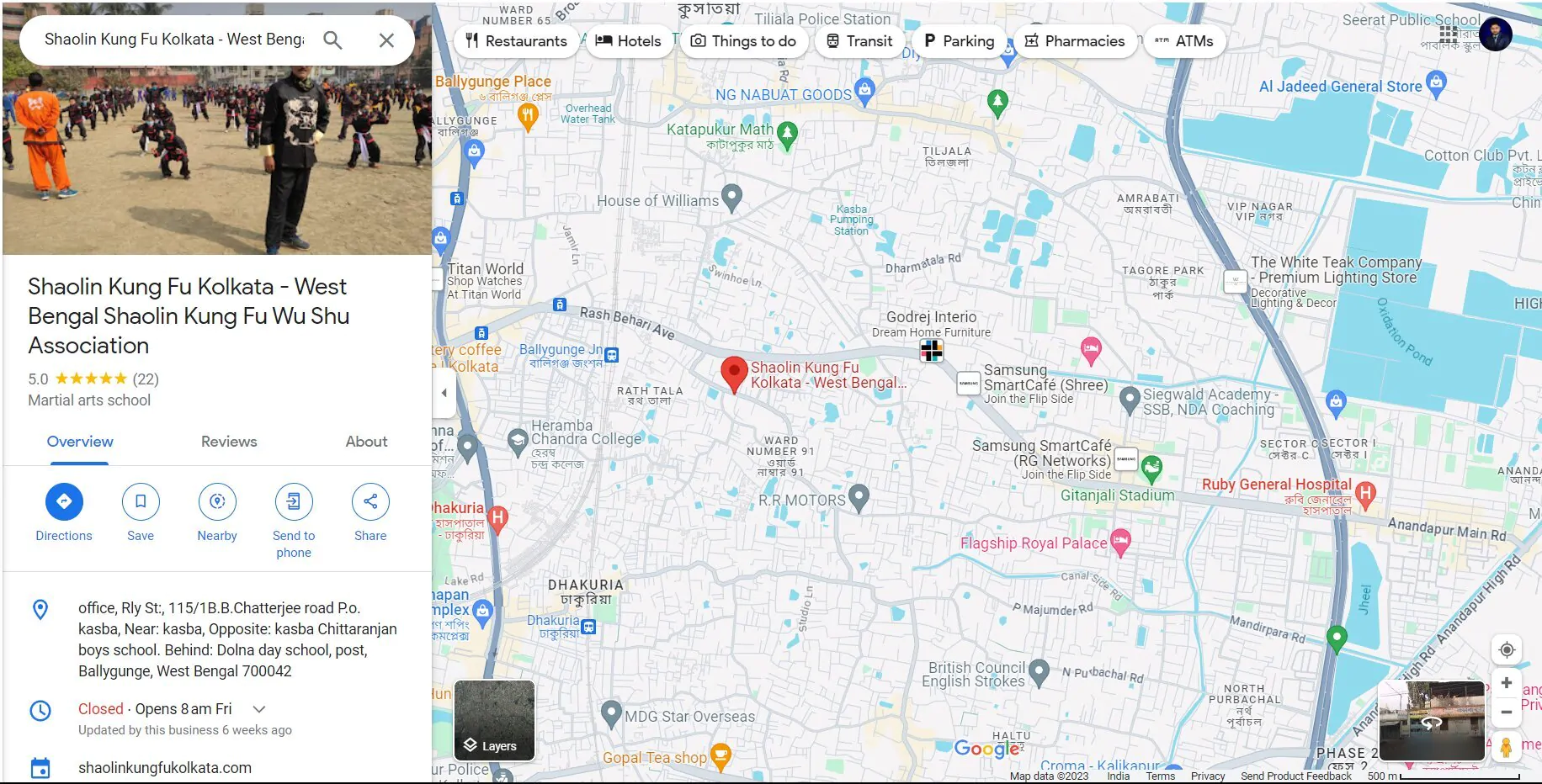Screen dimensions: 1542x784
Task: Open Nearby search for this place
Action: [217, 502]
